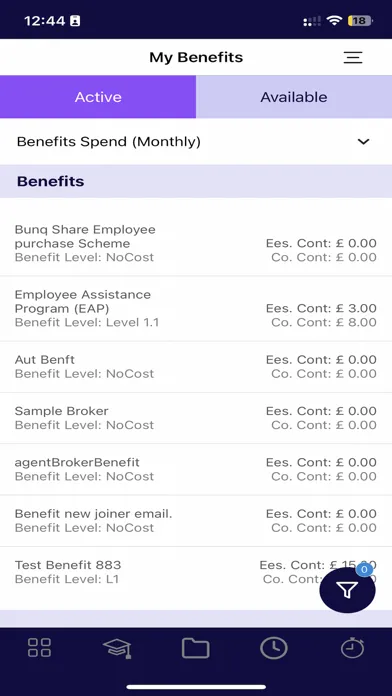Tap the Wi-Fi status icon

pos(333,20)
